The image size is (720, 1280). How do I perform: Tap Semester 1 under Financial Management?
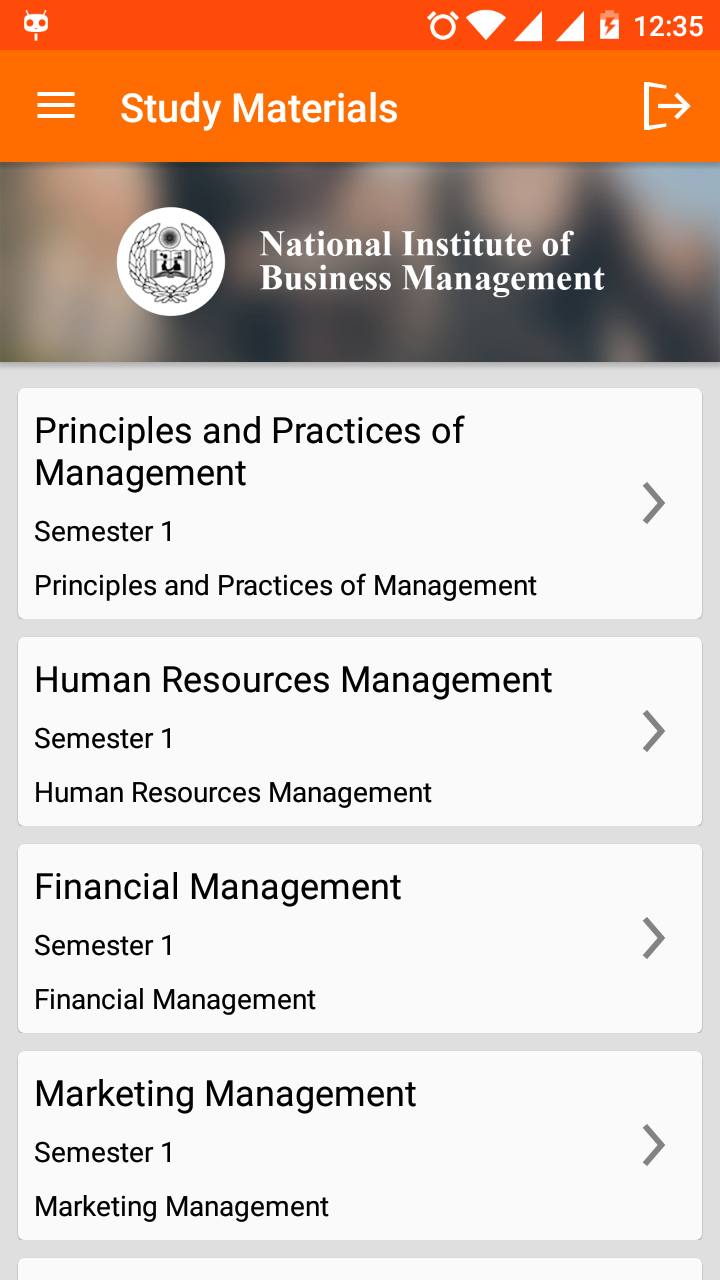coord(104,945)
